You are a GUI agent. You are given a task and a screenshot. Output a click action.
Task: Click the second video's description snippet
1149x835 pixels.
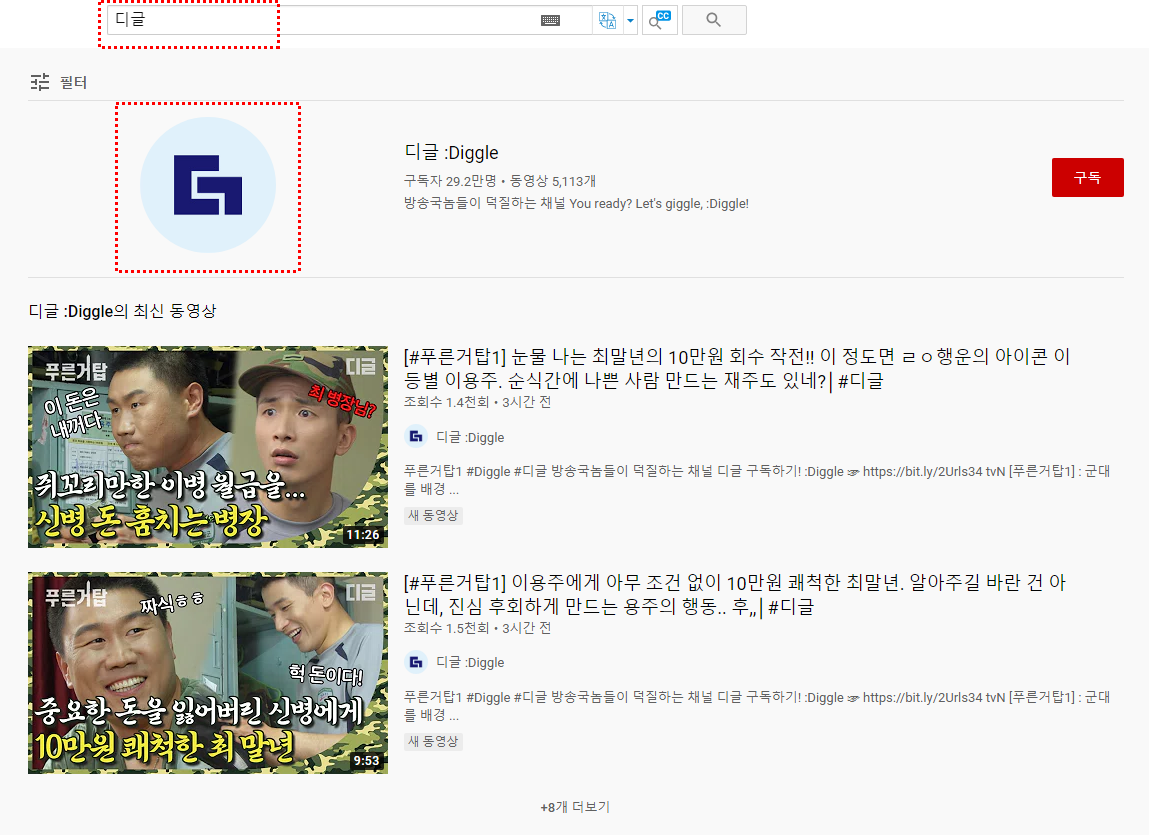(x=757, y=705)
